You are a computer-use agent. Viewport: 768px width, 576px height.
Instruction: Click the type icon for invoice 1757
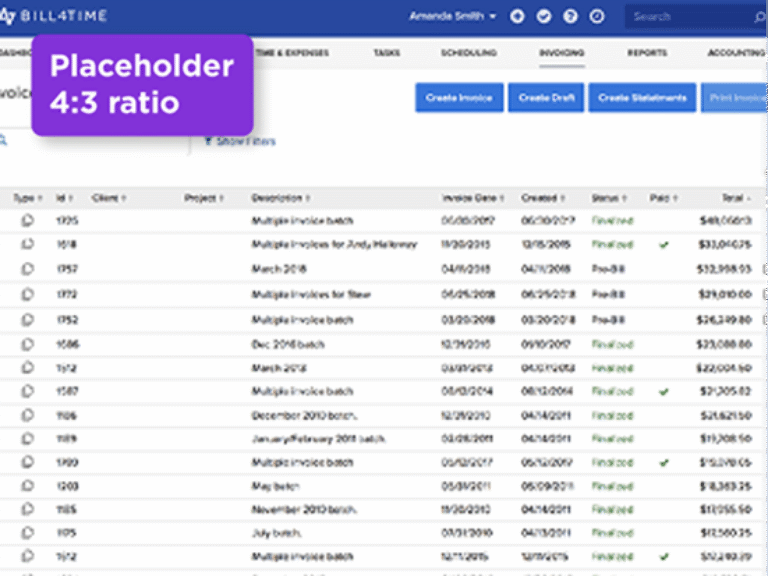tap(27, 268)
